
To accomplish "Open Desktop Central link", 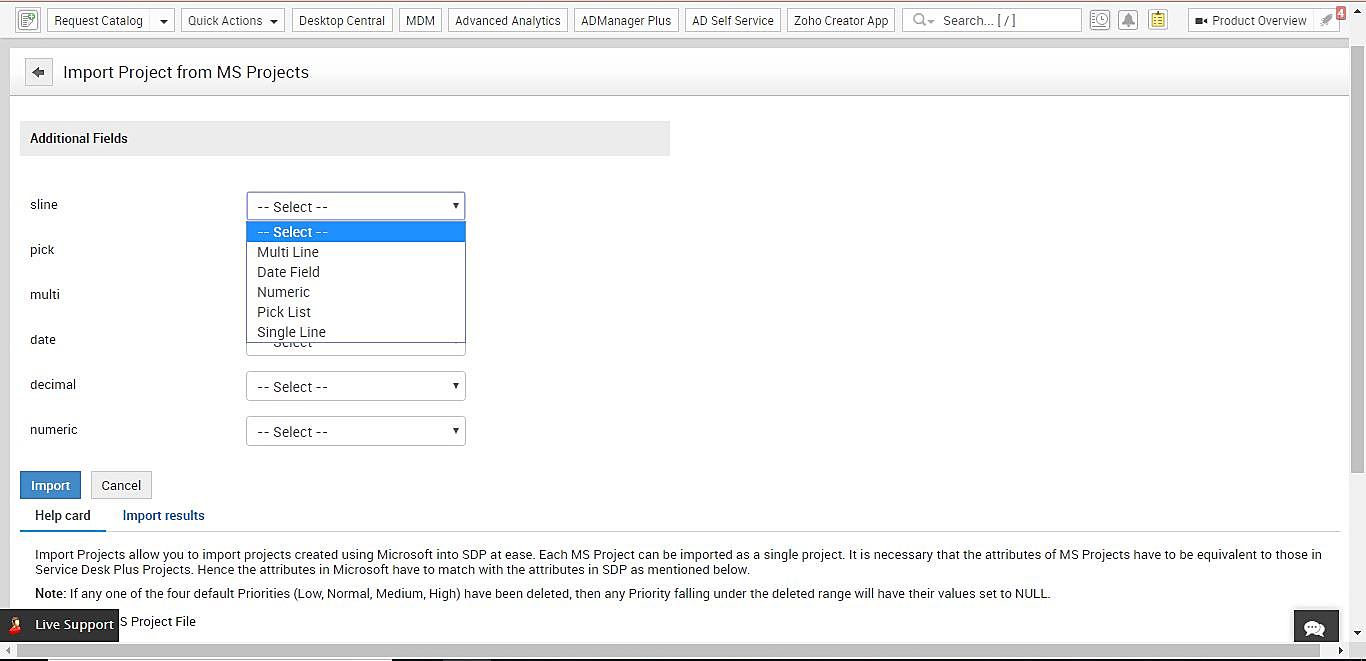I will click(342, 20).
